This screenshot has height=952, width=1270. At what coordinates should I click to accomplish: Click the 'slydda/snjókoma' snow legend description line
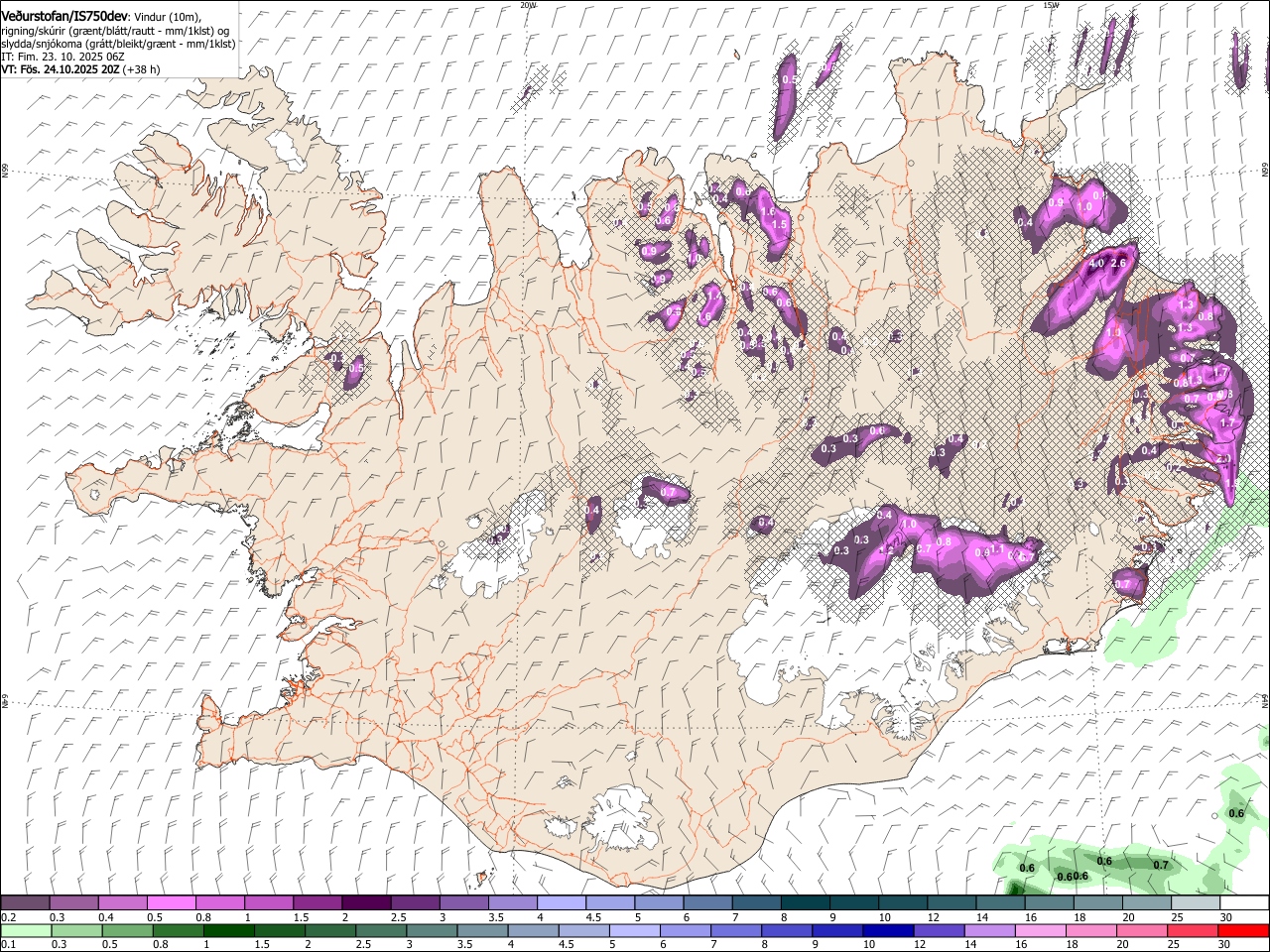pyautogui.click(x=118, y=44)
